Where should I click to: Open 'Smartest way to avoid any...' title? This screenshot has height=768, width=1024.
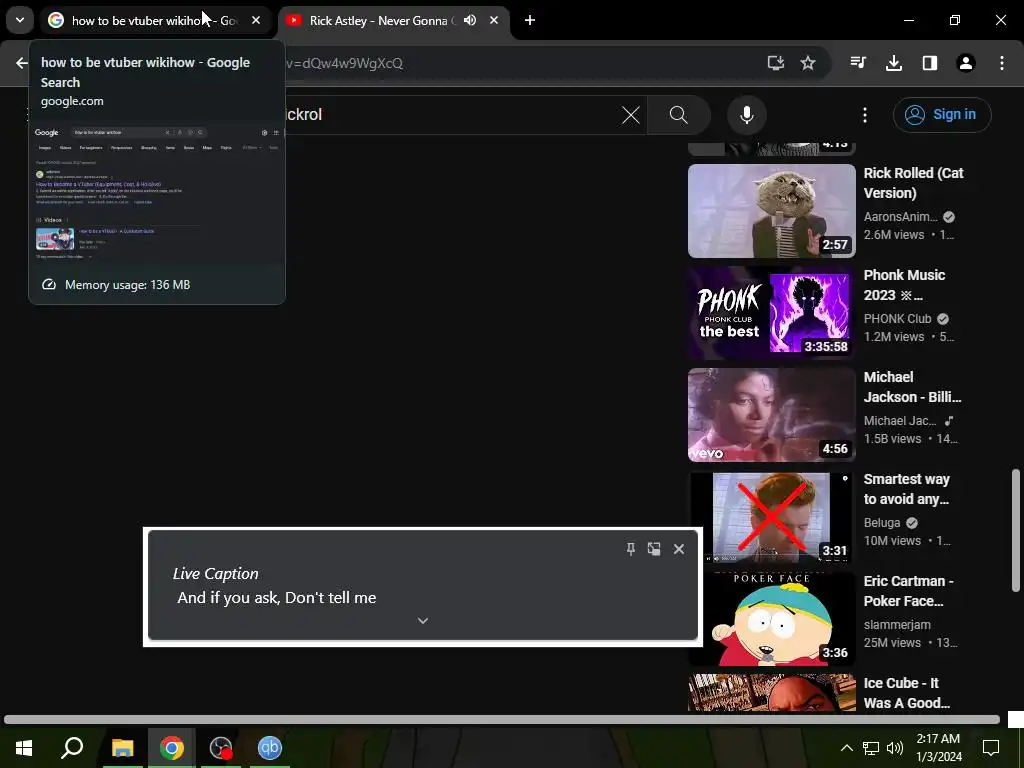pyautogui.click(x=906, y=488)
